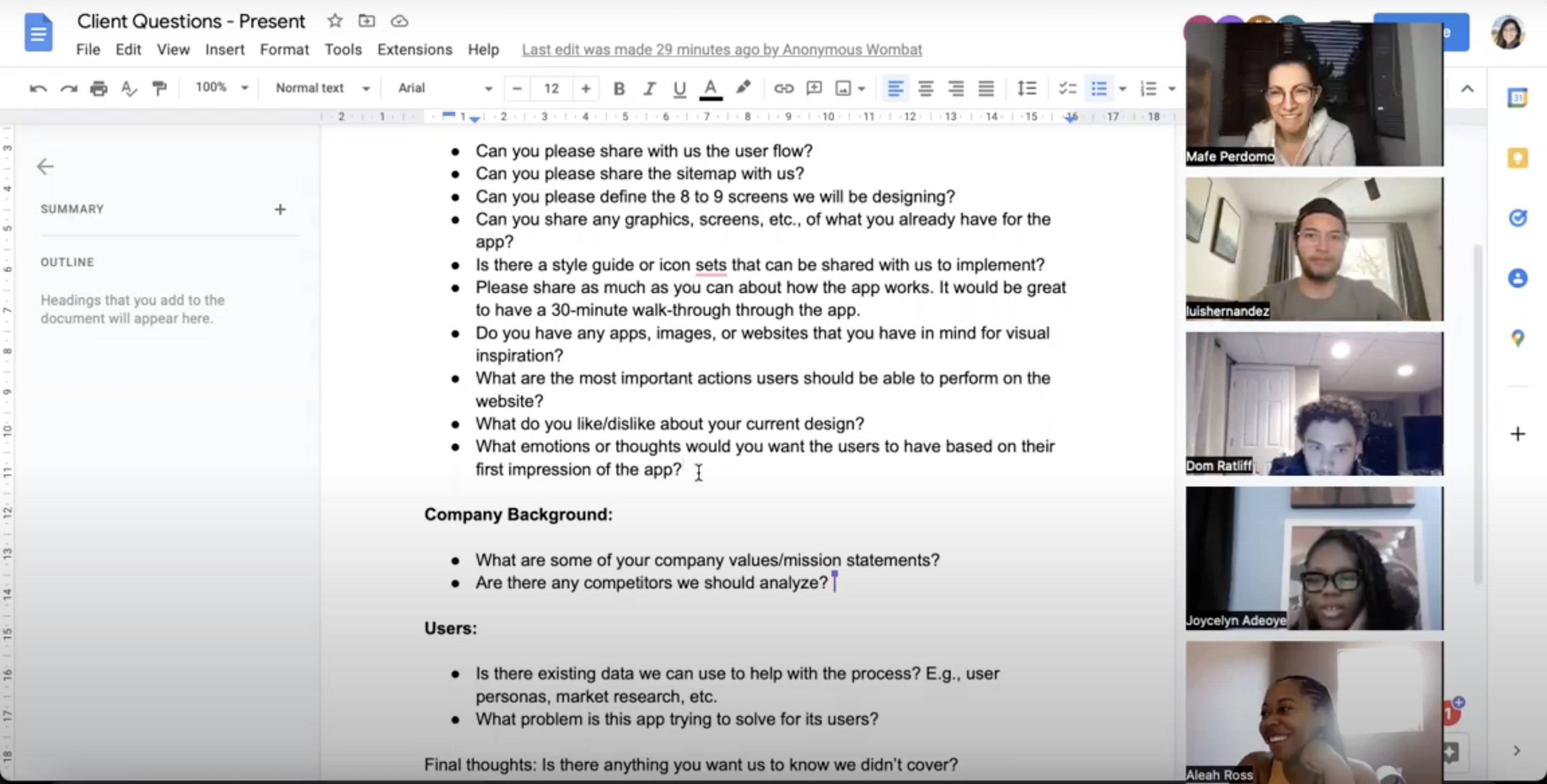1547x784 pixels.
Task: Add a comment using toolbar icon
Action: pos(814,89)
